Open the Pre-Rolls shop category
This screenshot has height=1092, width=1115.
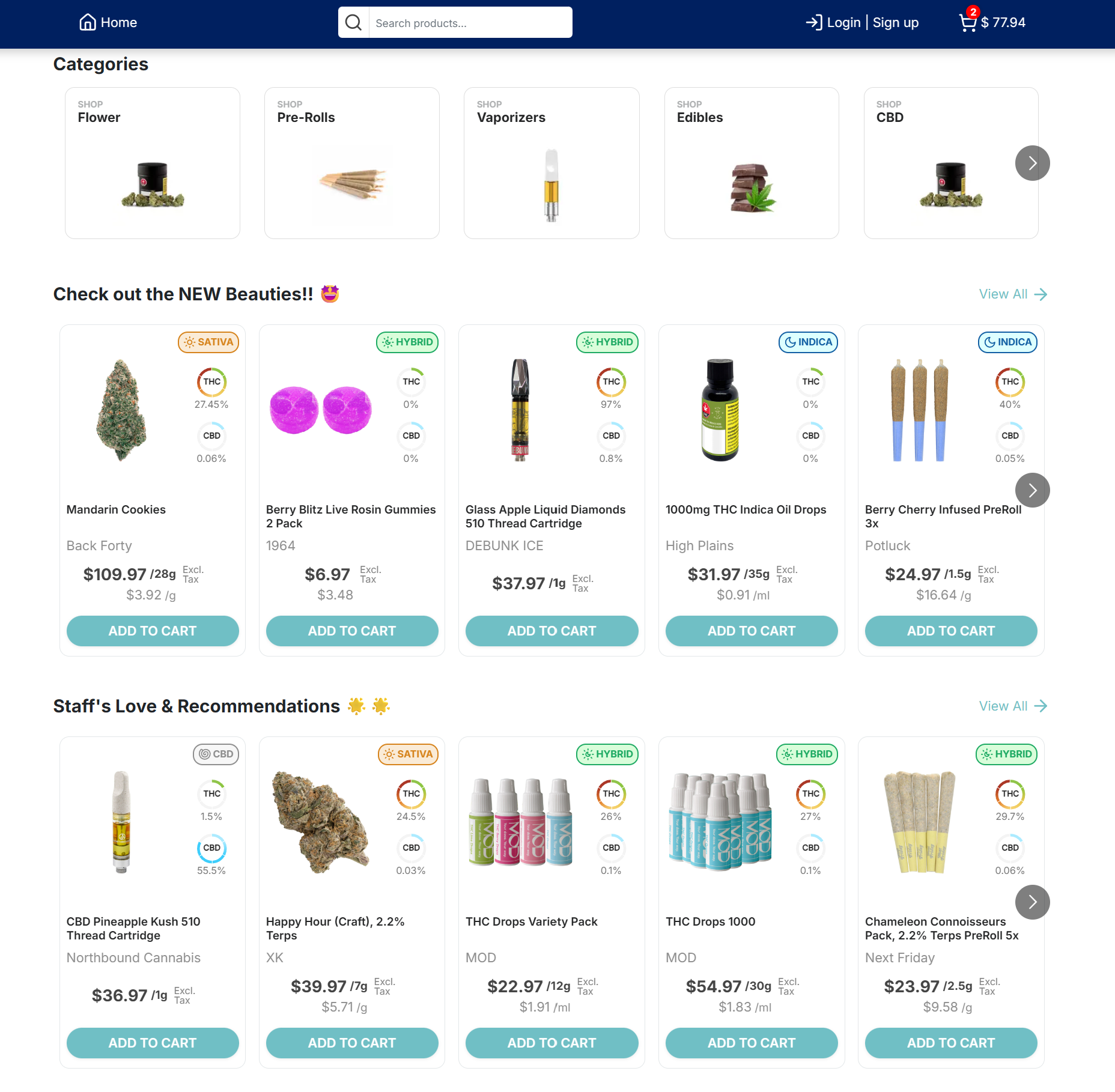pos(352,163)
